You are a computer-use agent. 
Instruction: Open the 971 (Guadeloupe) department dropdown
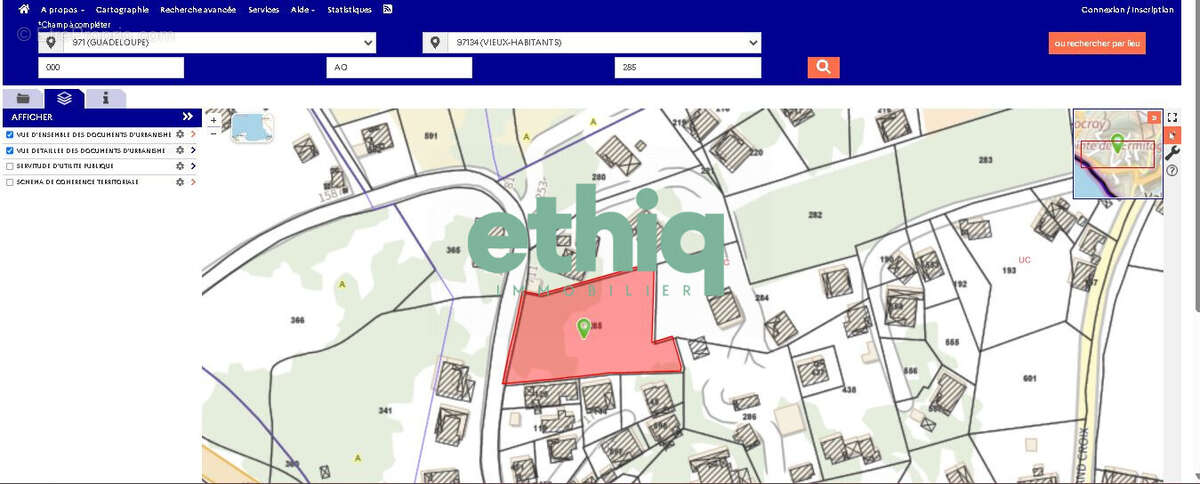tap(207, 43)
